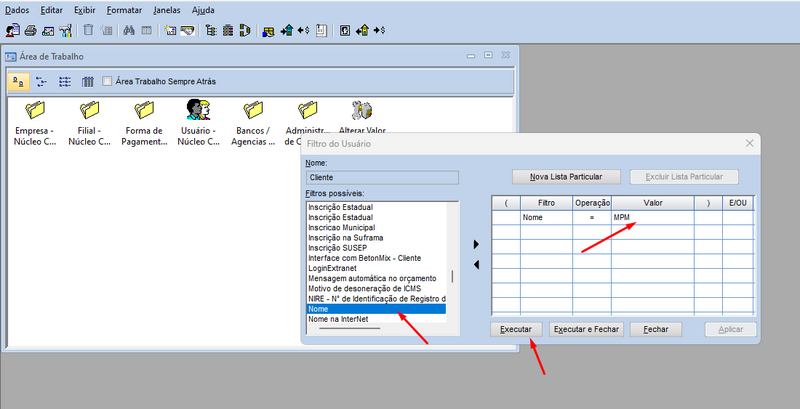Click the grayed columns icon right of the binoculars
Image resolution: width=800 pixels, height=409 pixels.
146,31
